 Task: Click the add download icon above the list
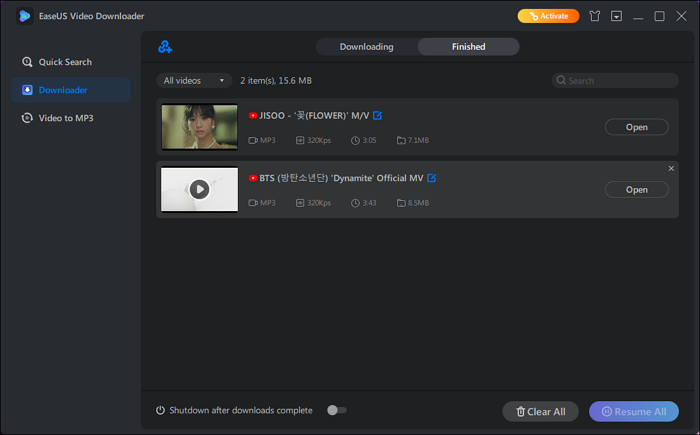point(165,47)
